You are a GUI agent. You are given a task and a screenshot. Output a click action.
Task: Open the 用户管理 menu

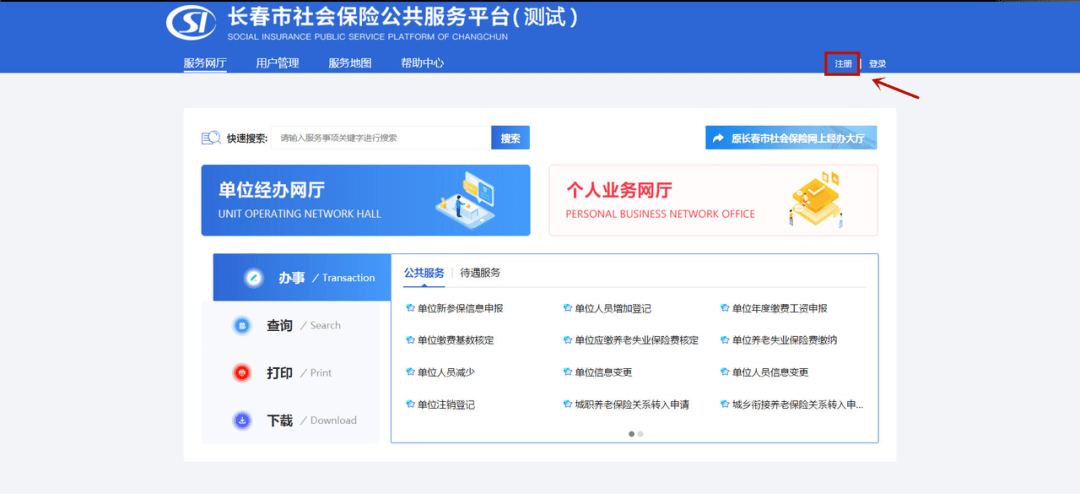(x=277, y=63)
